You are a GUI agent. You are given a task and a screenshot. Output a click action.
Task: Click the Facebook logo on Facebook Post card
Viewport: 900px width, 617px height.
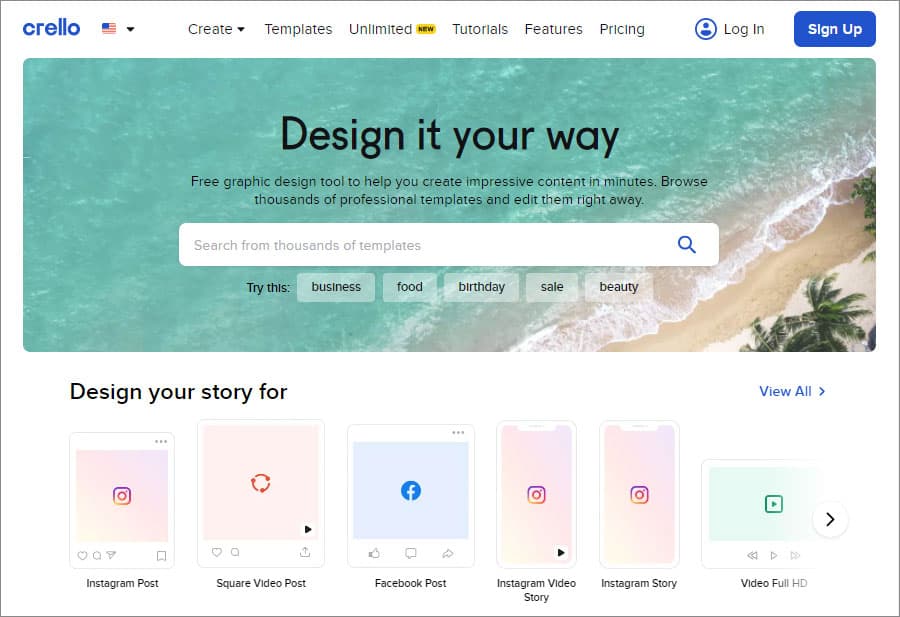[x=410, y=491]
